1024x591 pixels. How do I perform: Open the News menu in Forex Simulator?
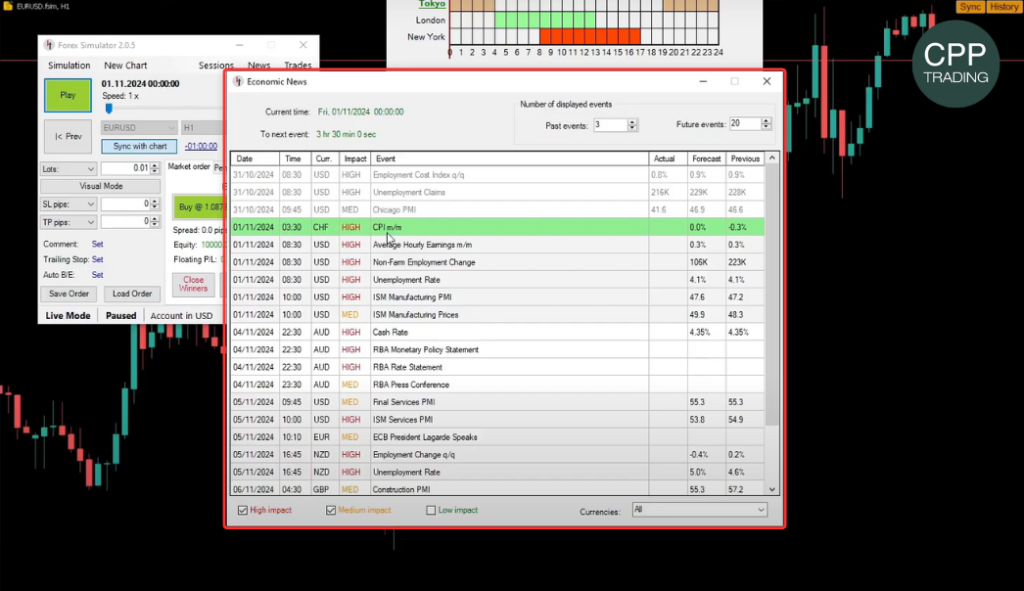pyautogui.click(x=259, y=65)
